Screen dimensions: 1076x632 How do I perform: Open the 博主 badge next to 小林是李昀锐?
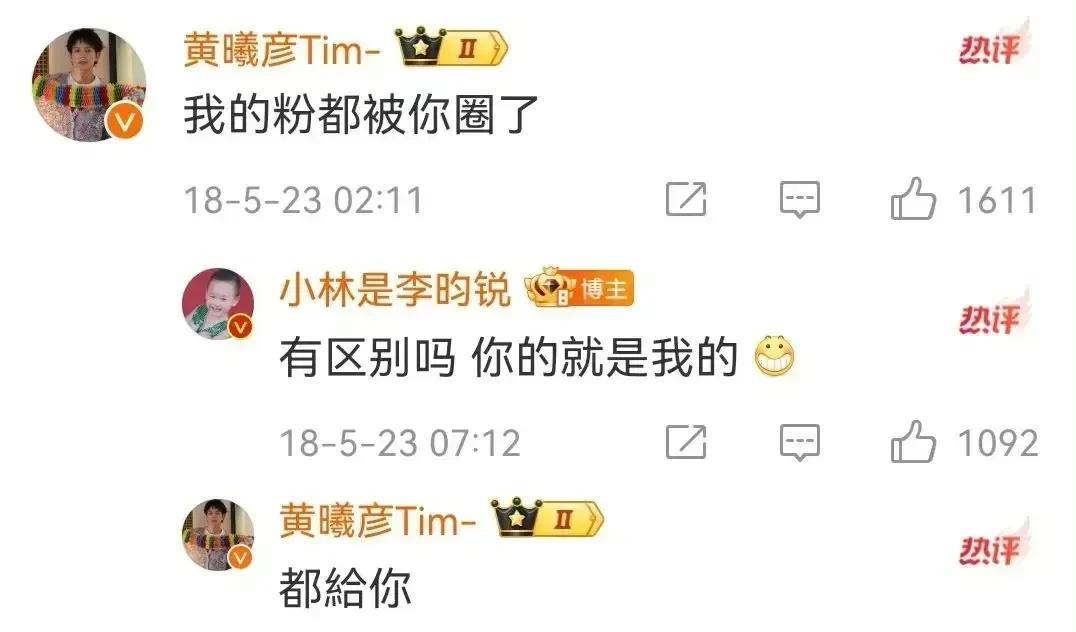pos(580,288)
